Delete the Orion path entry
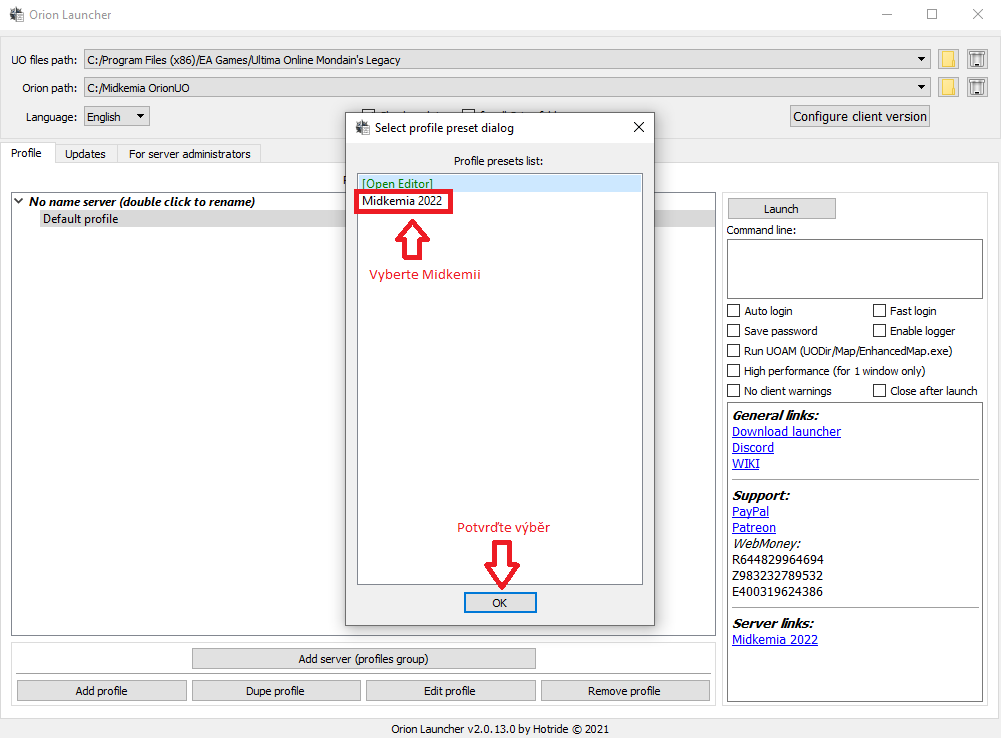 (x=977, y=87)
